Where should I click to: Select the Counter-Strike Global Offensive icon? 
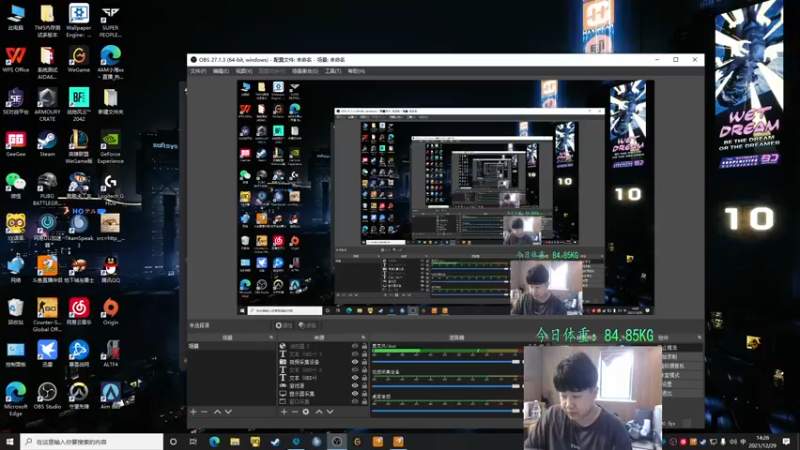tap(47, 315)
